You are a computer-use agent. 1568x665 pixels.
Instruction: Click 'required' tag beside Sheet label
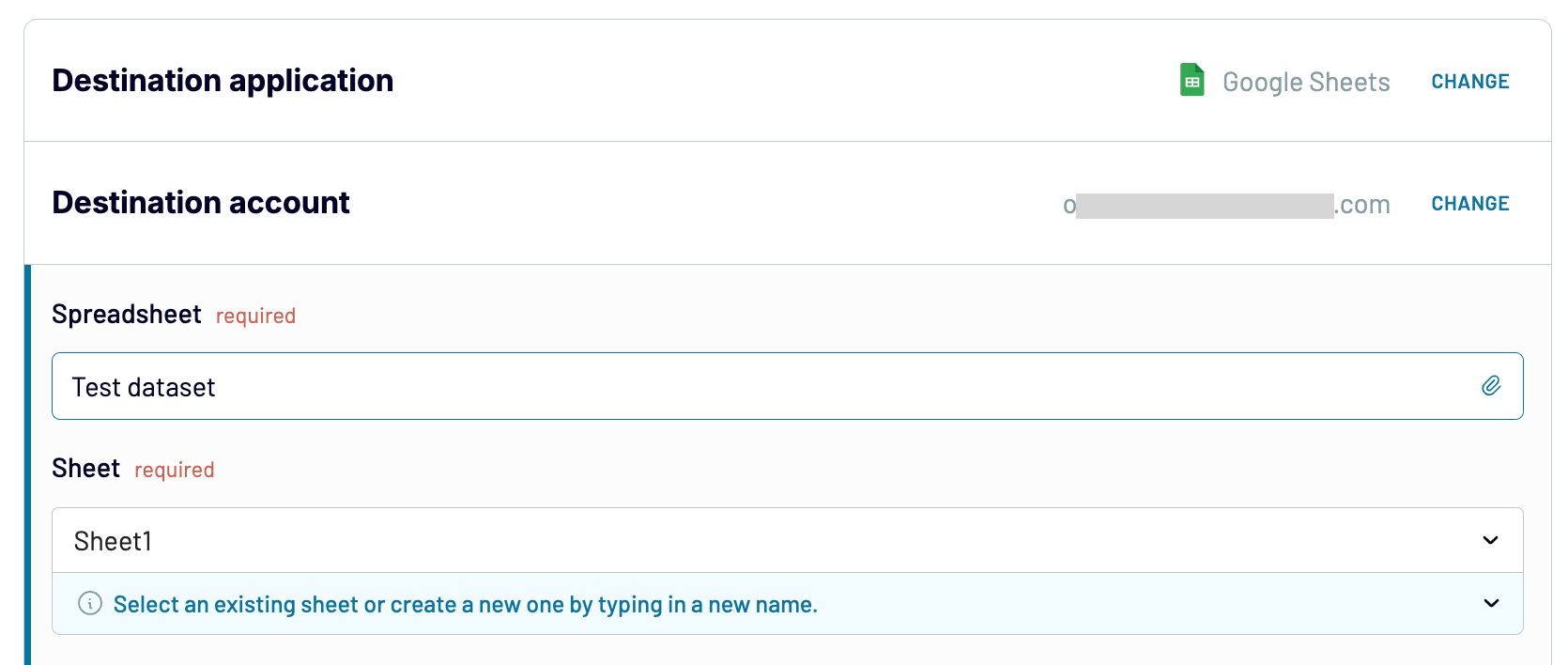[x=174, y=471]
